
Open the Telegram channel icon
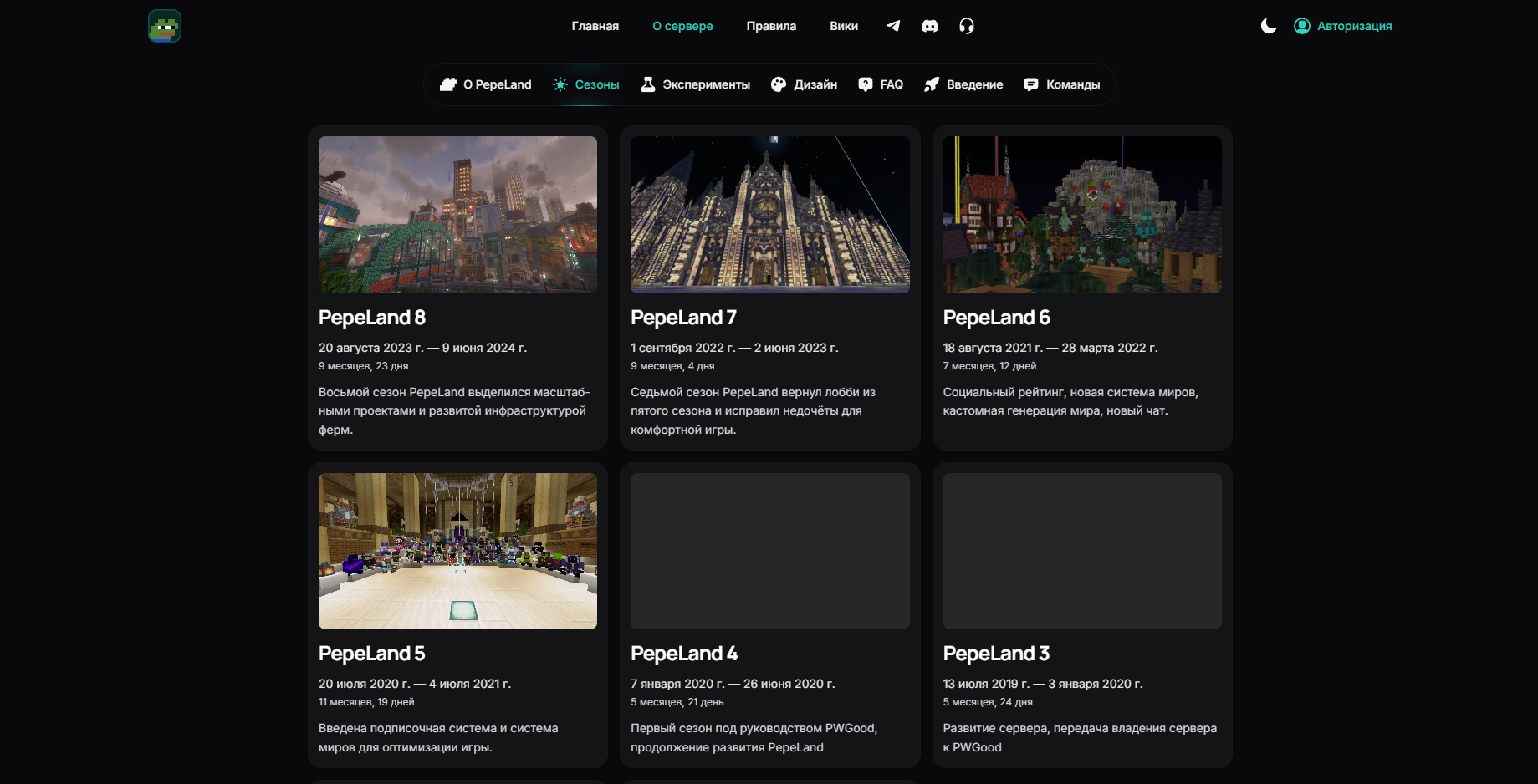click(x=893, y=26)
